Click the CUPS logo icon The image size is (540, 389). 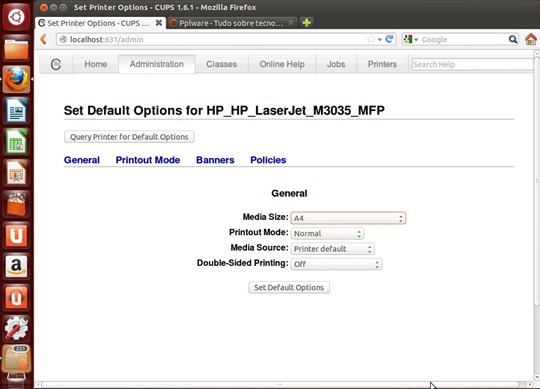click(x=56, y=64)
